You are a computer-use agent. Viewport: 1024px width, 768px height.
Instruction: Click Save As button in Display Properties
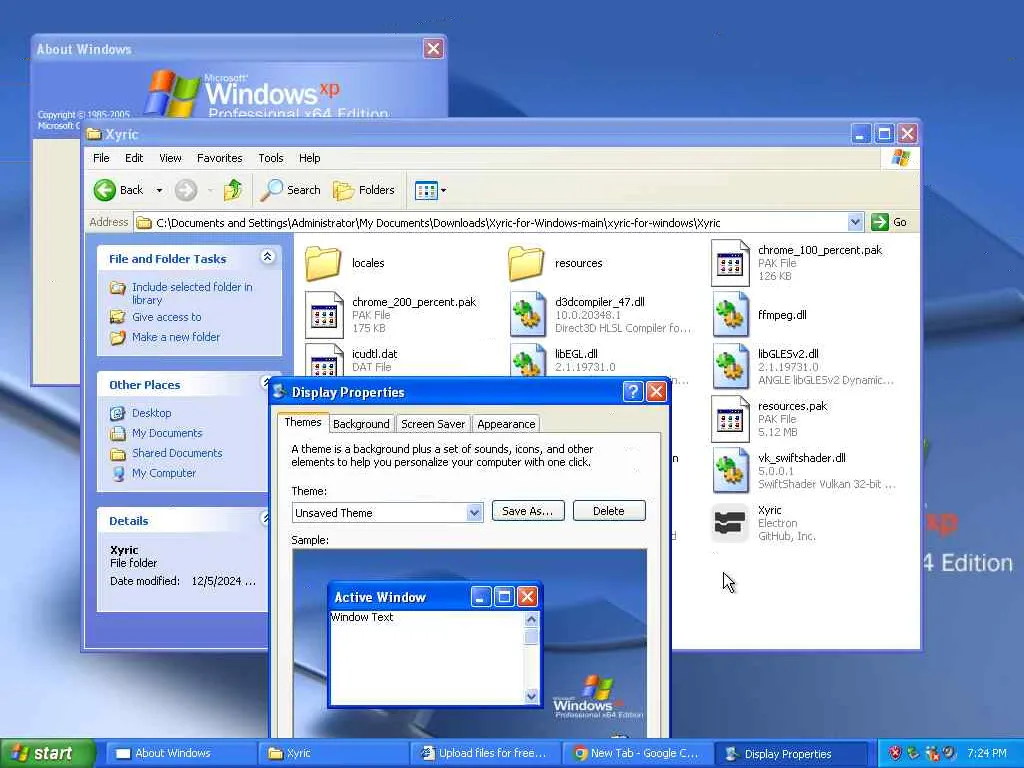click(528, 511)
